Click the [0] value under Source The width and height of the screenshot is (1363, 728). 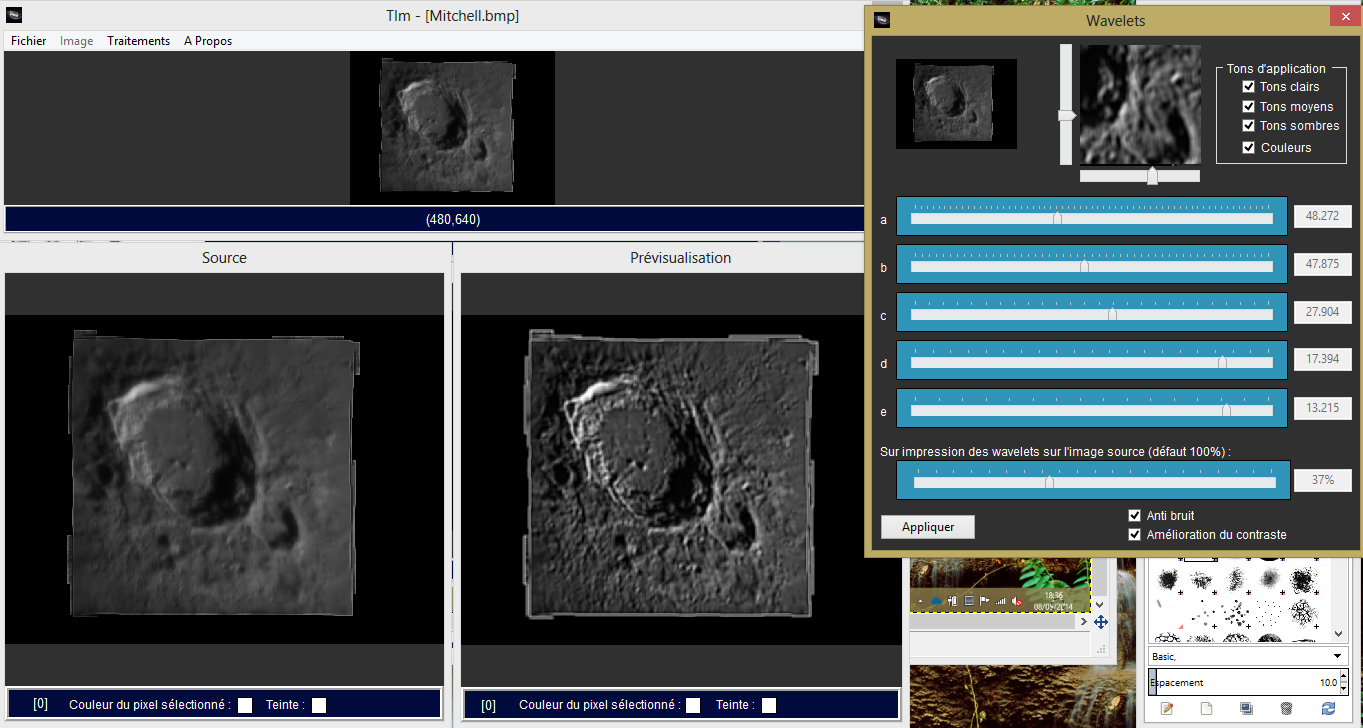coord(40,704)
